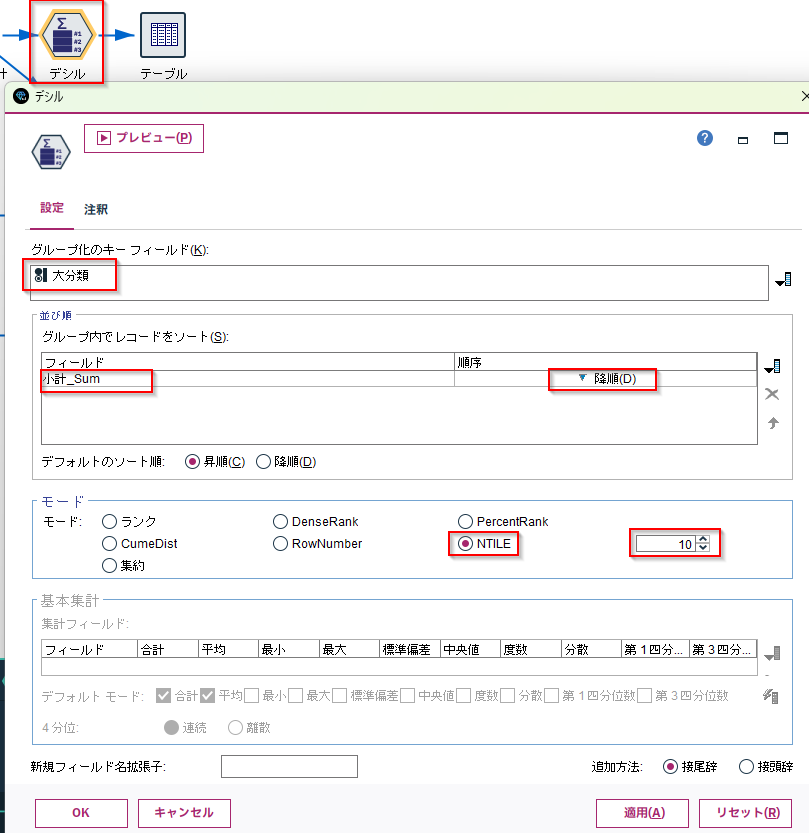Click the 順序 column header

click(606, 362)
